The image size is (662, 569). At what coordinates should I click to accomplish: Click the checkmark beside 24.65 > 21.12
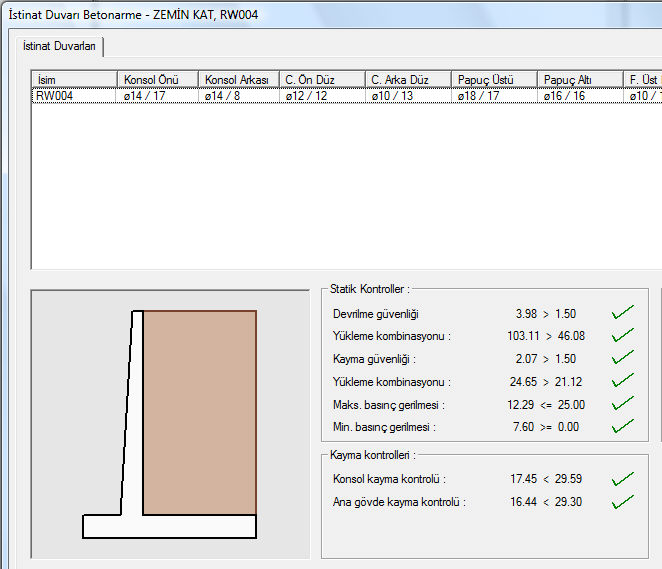623,381
